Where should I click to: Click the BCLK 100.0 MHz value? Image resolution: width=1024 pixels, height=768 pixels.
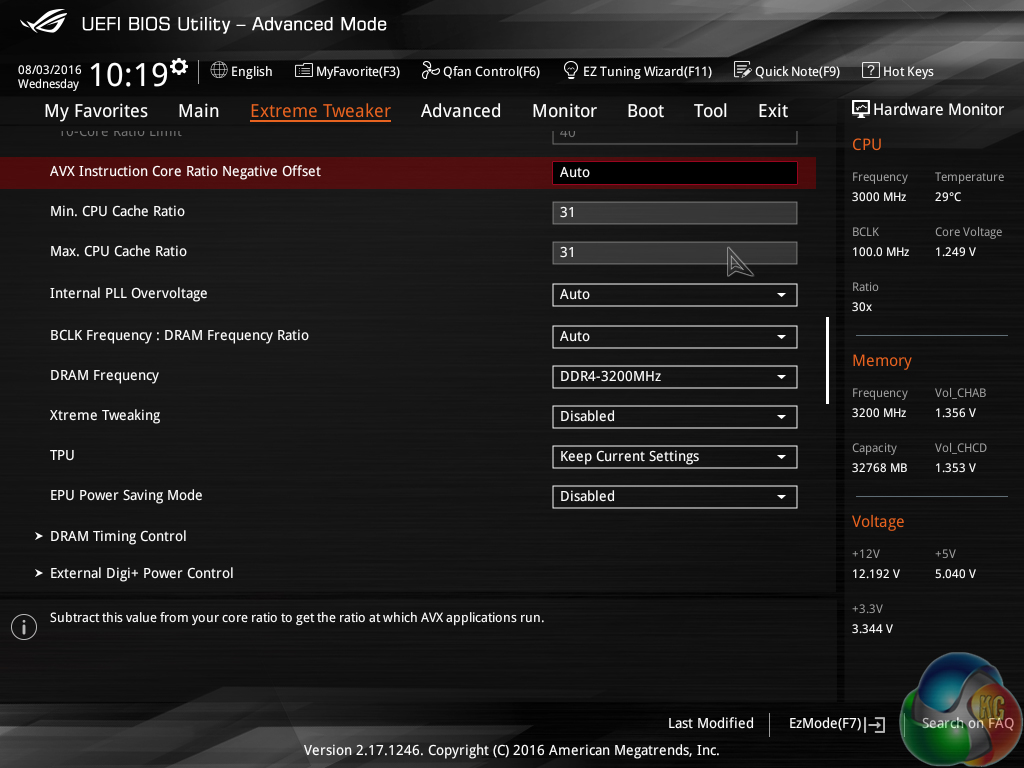[x=880, y=251]
